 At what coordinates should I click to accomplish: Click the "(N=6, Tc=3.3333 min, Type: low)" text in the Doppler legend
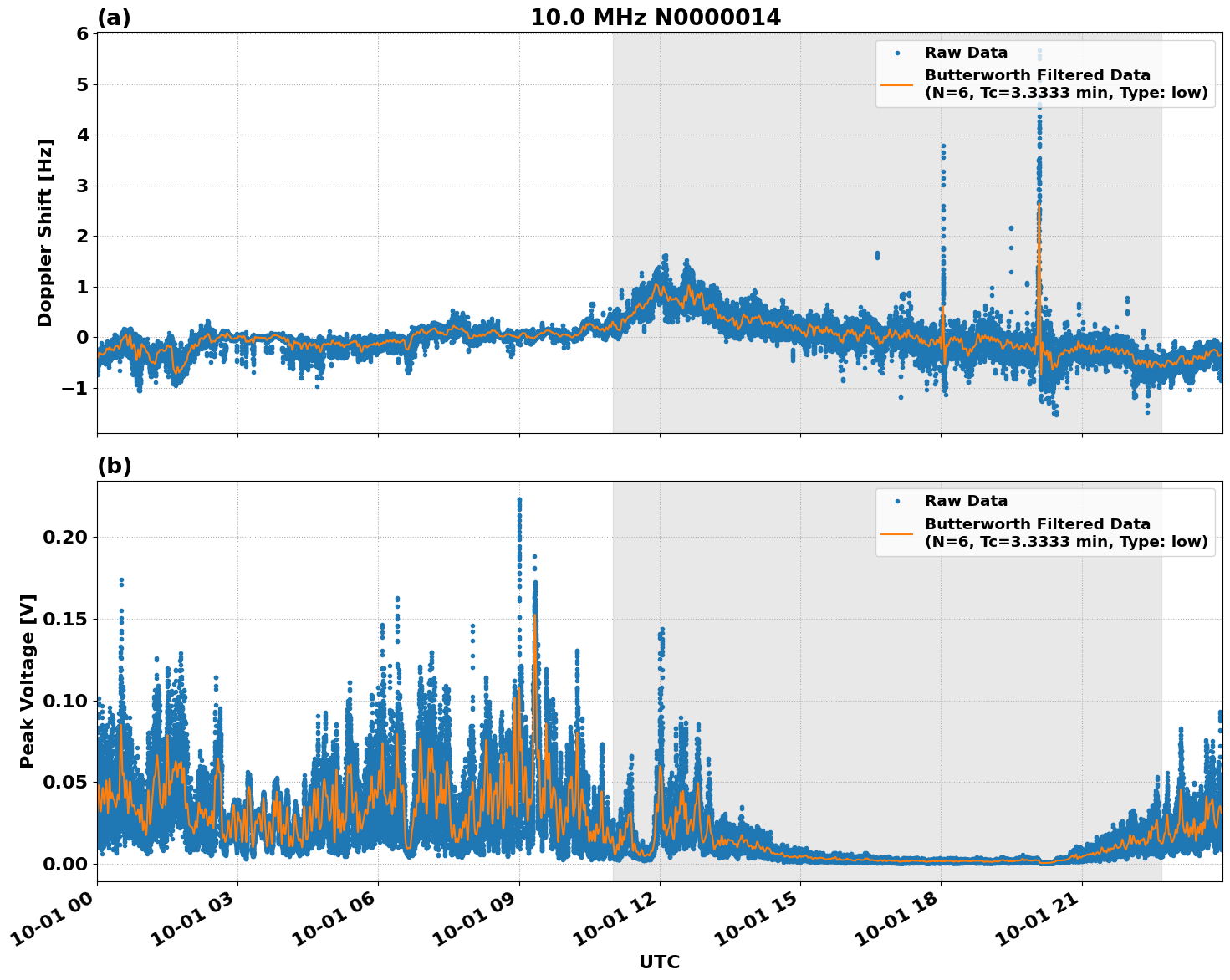1066,93
